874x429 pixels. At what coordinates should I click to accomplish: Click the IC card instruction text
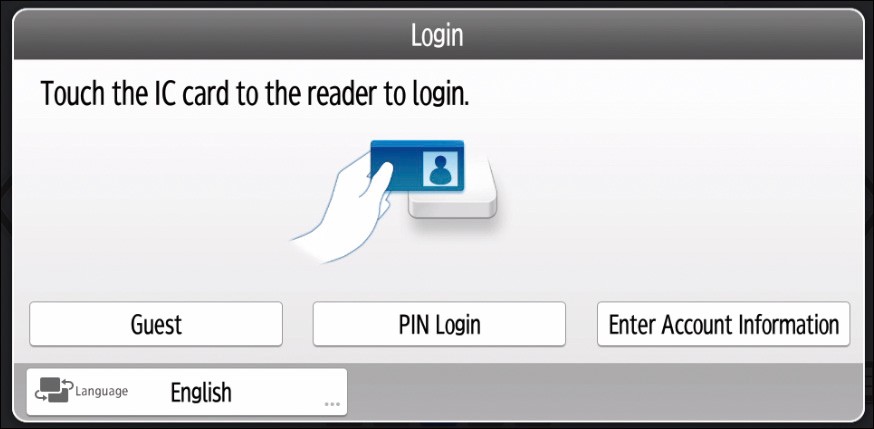pos(255,94)
